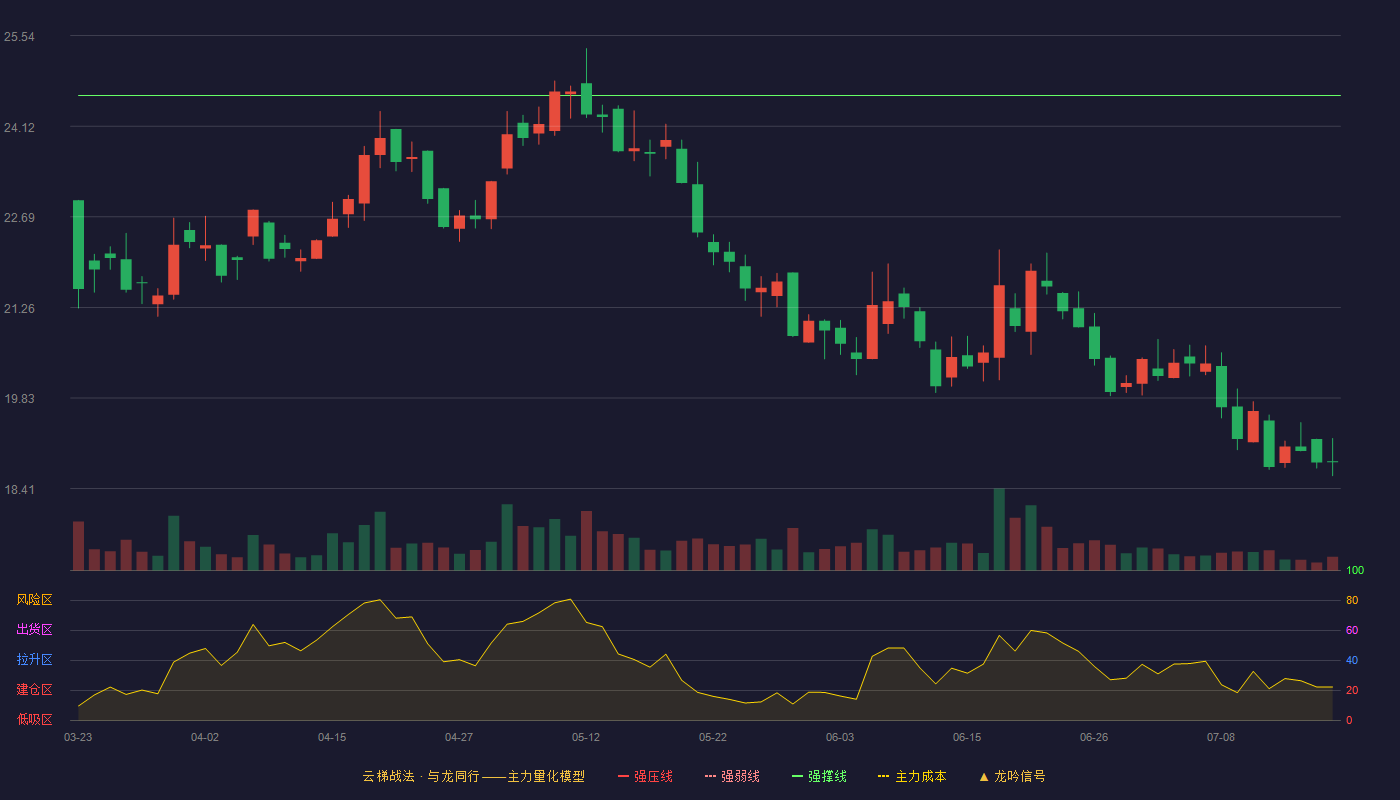Click the 100 indicator scale value

(x=1355, y=571)
